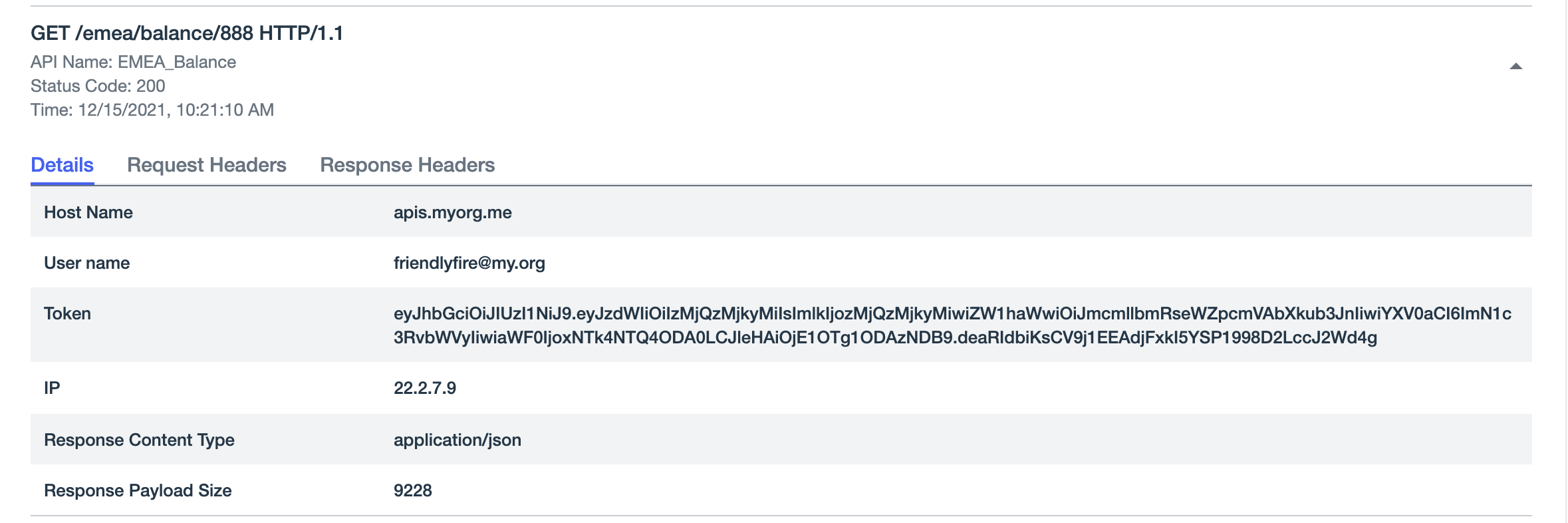The width and height of the screenshot is (1568, 523).
Task: Collapse the request details with the arrow
Action: click(1515, 66)
